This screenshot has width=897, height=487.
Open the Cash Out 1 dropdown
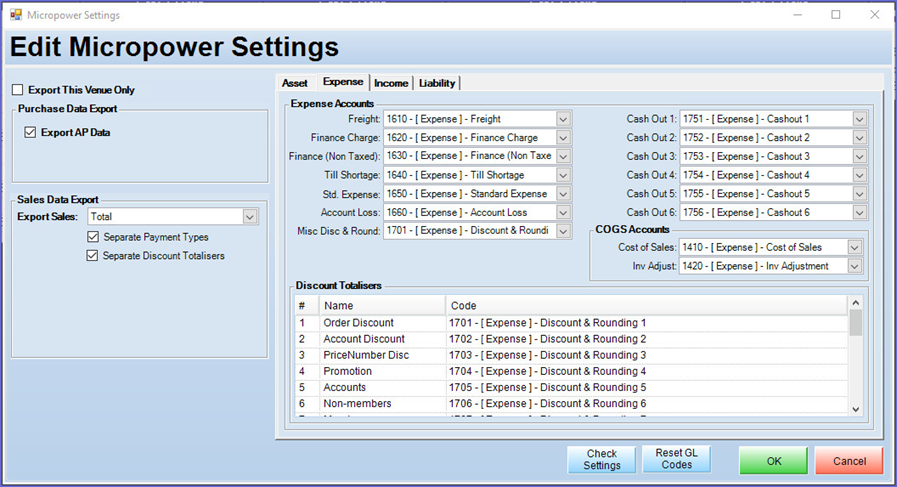pos(859,119)
